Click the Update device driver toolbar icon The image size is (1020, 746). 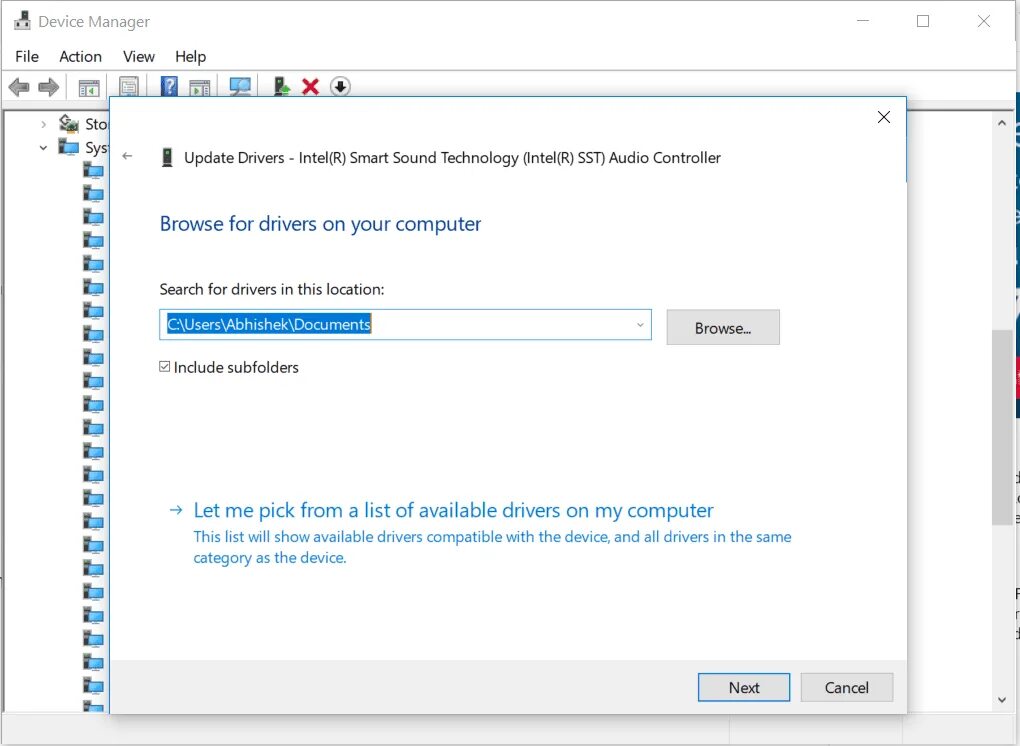click(282, 87)
